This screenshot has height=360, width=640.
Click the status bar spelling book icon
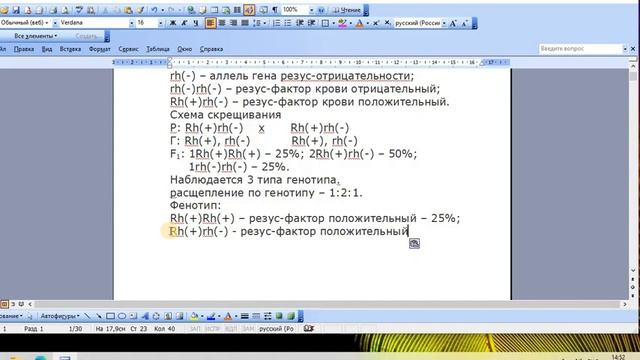309,328
